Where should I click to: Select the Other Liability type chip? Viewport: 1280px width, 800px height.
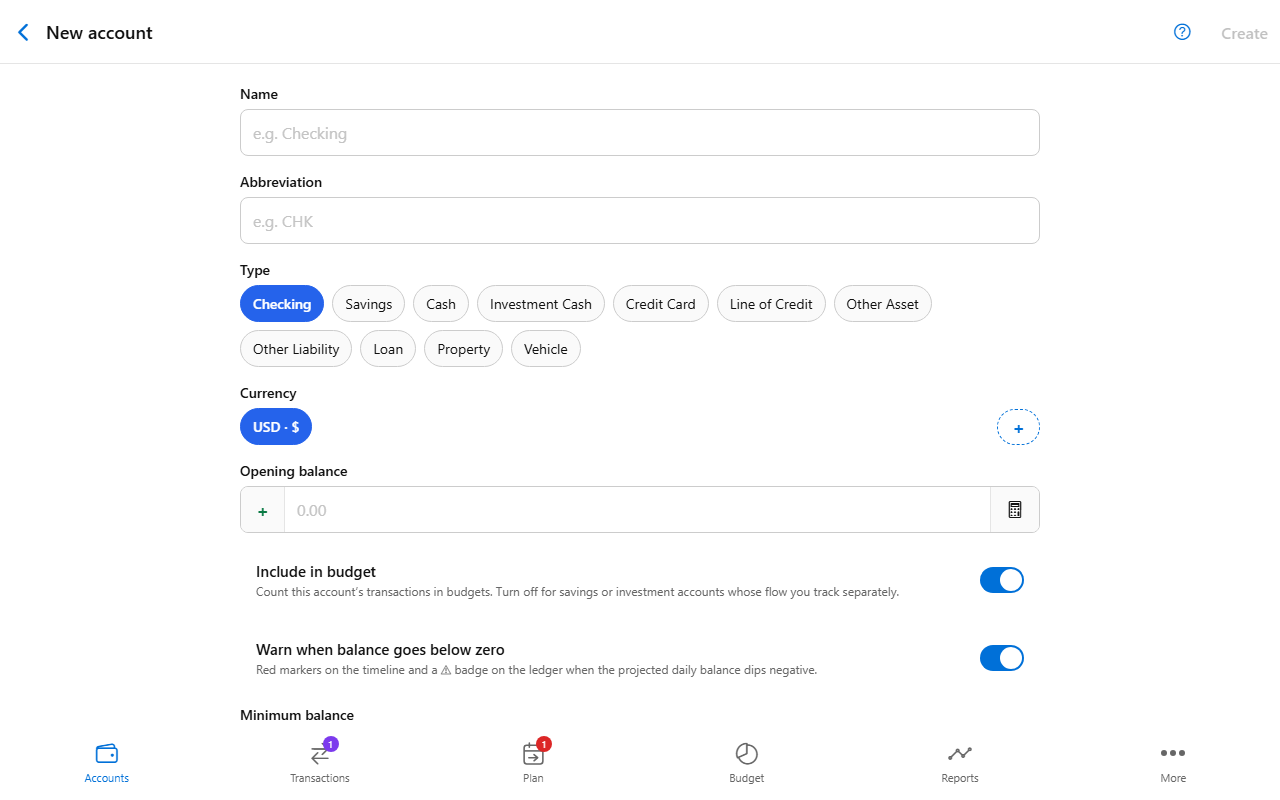click(296, 349)
